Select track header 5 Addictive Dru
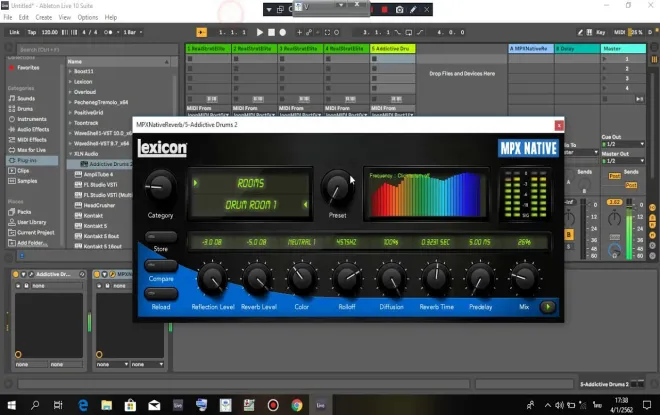Screen dimensions: 660x415 point(393,49)
